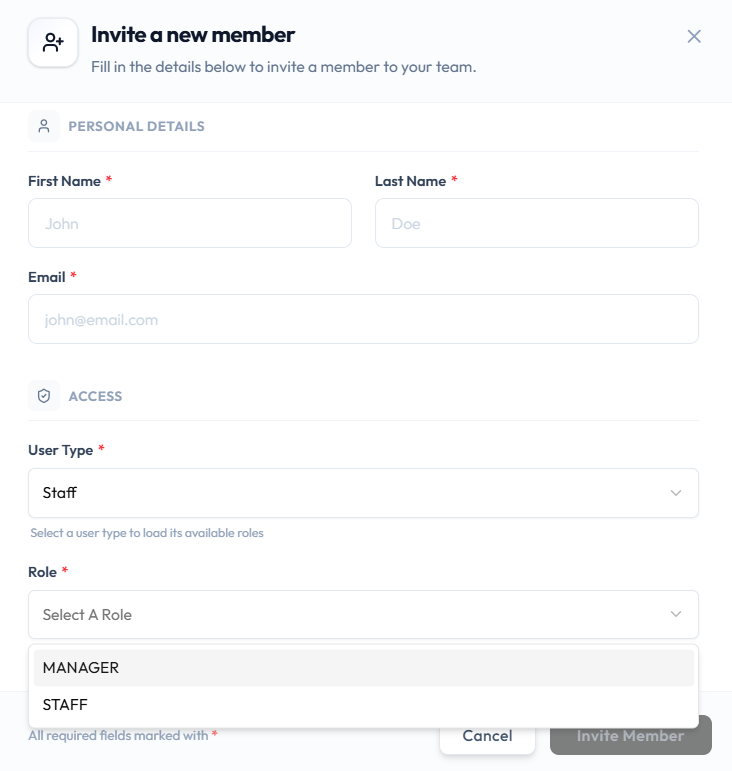Click the chevron in the User Type field
Viewport: 732px width, 771px height.
pyautogui.click(x=676, y=493)
